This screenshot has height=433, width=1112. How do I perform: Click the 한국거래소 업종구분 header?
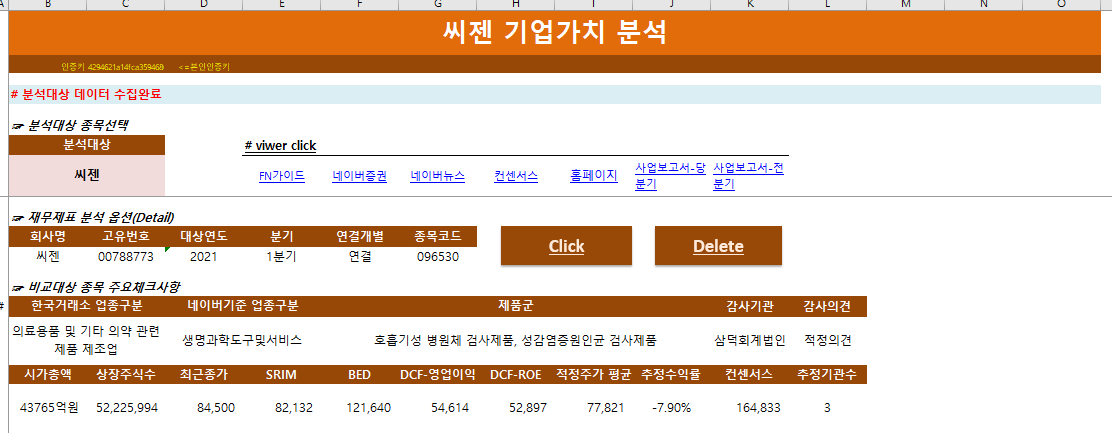pyautogui.click(x=87, y=306)
